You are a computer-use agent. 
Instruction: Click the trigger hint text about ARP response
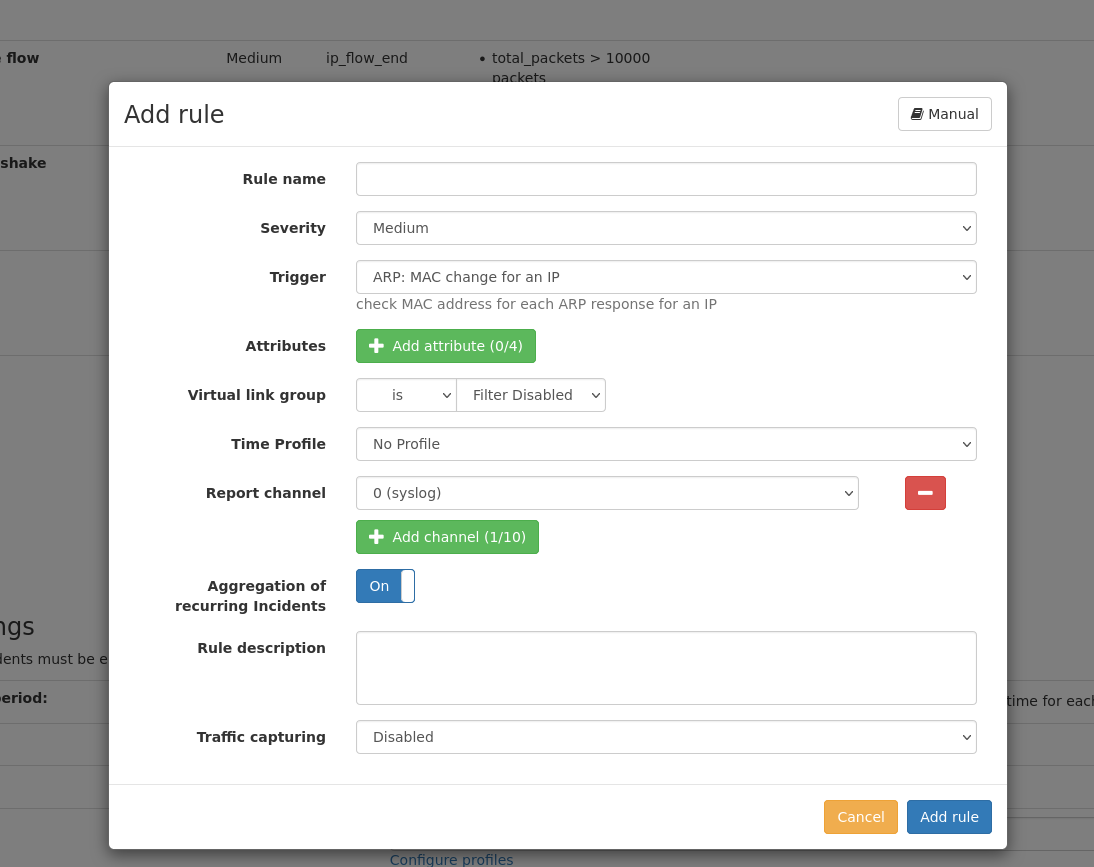coord(536,304)
